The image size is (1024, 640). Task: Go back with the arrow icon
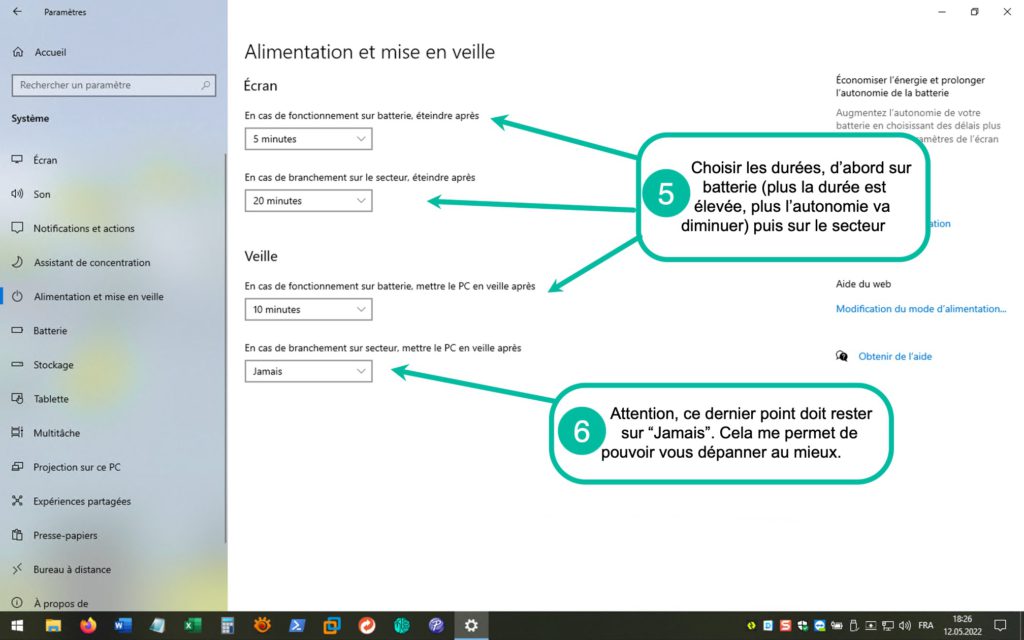pos(17,12)
